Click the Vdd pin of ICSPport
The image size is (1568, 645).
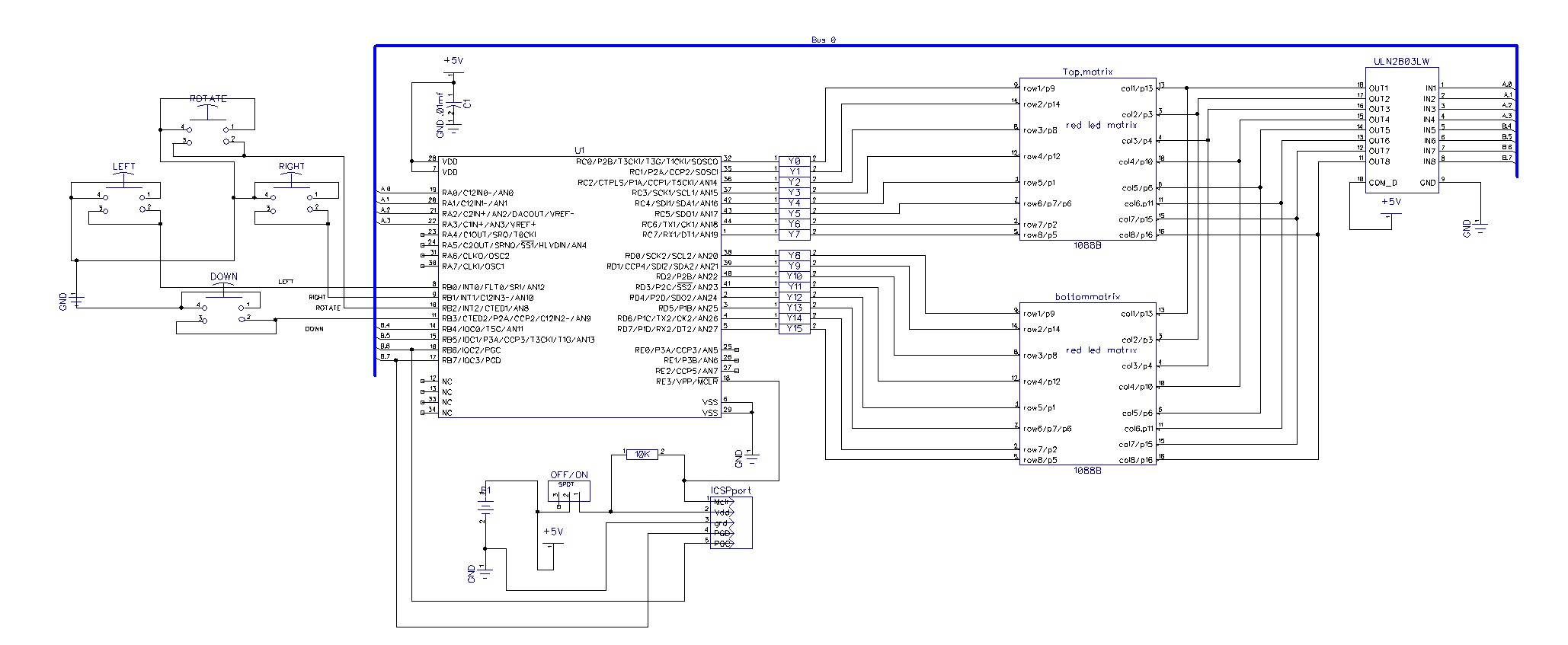click(722, 512)
